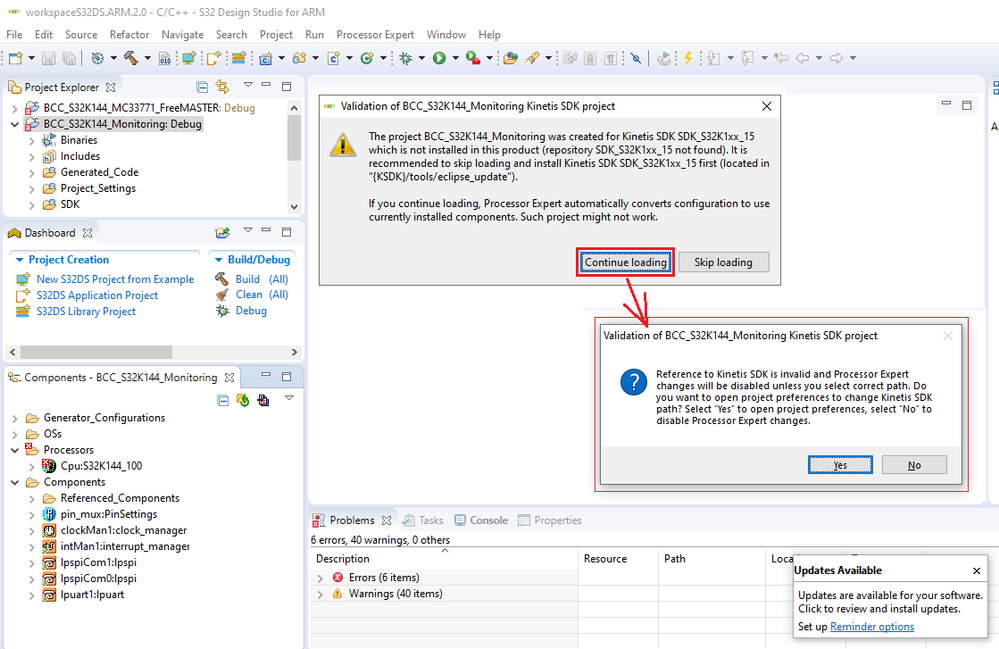The width and height of the screenshot is (999, 649).
Task: Expand the Errors (6 items) row
Action: click(320, 578)
